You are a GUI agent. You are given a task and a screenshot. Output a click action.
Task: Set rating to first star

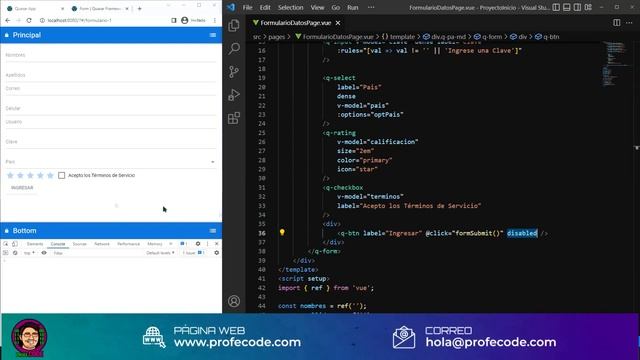pyautogui.click(x=10, y=176)
